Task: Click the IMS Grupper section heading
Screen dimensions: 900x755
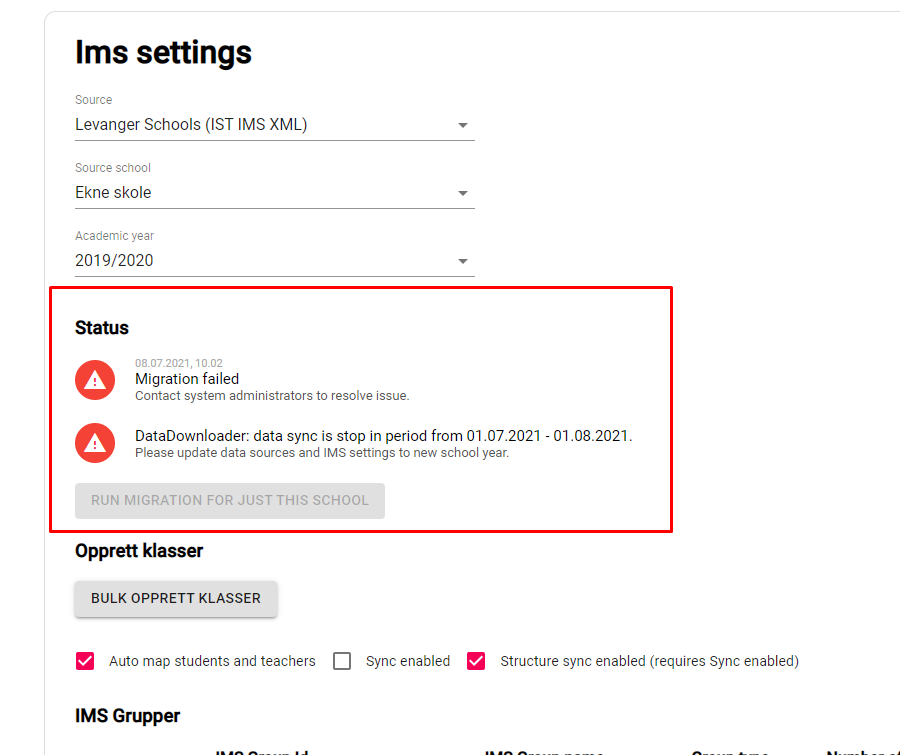Action: (x=128, y=716)
